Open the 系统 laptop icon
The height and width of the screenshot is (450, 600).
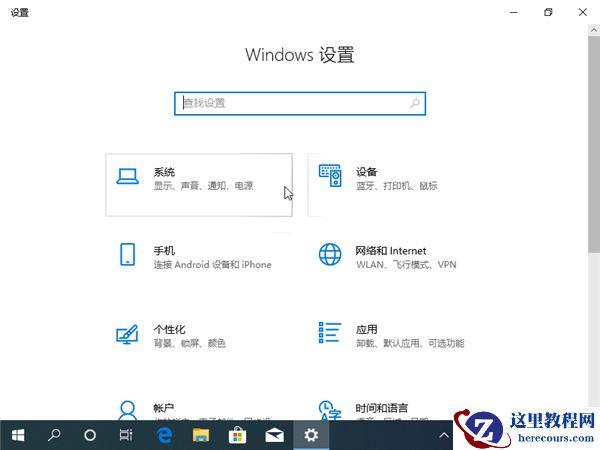pyautogui.click(x=127, y=176)
